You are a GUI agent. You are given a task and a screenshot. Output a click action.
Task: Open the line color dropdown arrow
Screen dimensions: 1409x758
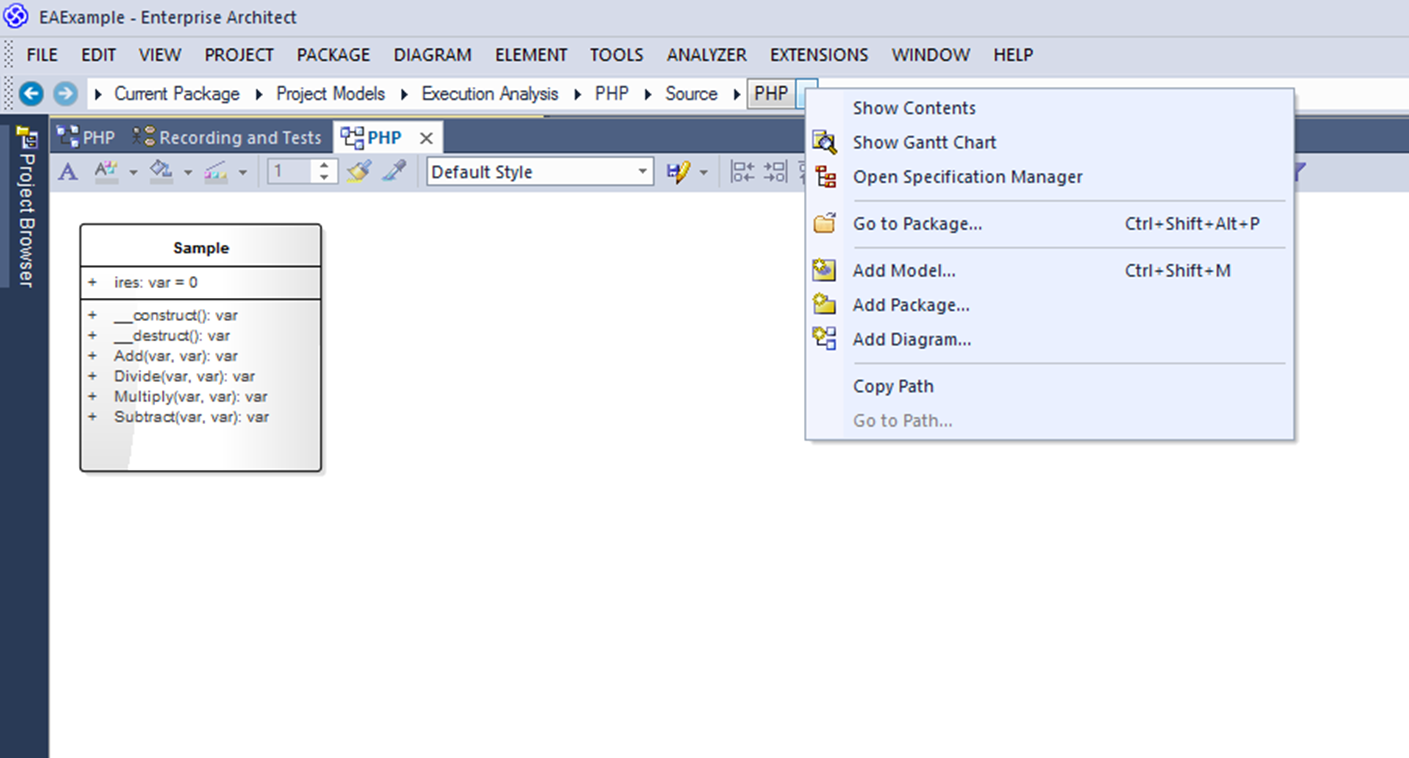pyautogui.click(x=243, y=173)
